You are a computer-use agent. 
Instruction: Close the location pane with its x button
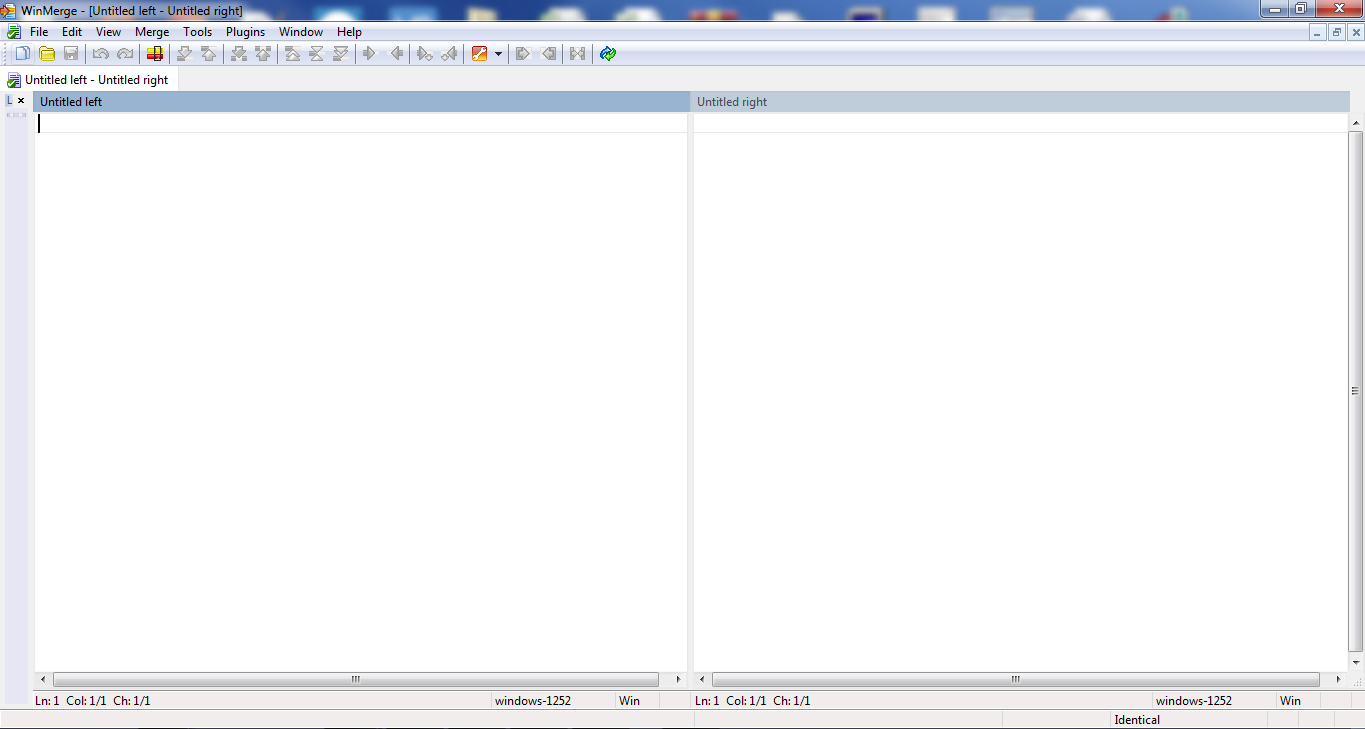pos(21,101)
